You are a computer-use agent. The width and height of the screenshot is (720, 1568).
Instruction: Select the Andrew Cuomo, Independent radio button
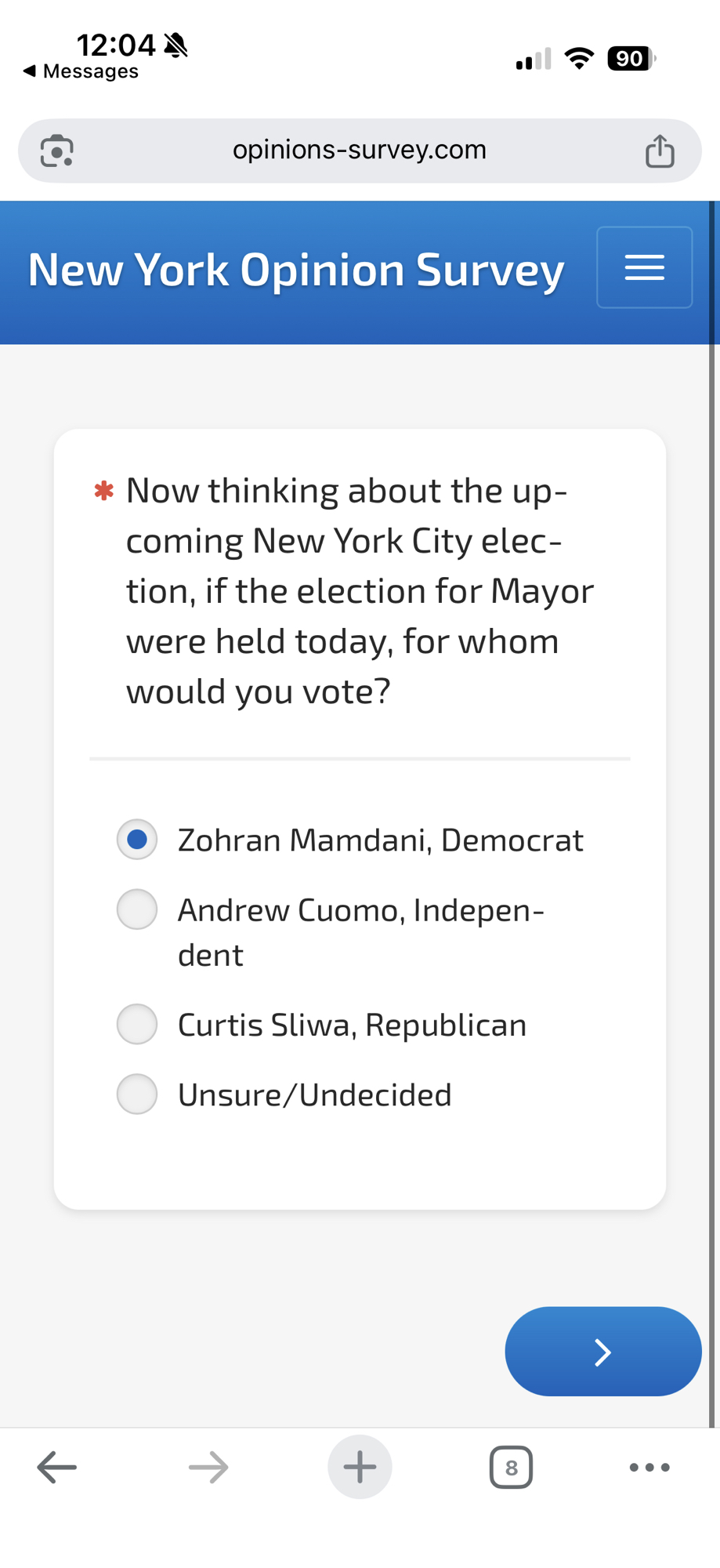click(137, 909)
